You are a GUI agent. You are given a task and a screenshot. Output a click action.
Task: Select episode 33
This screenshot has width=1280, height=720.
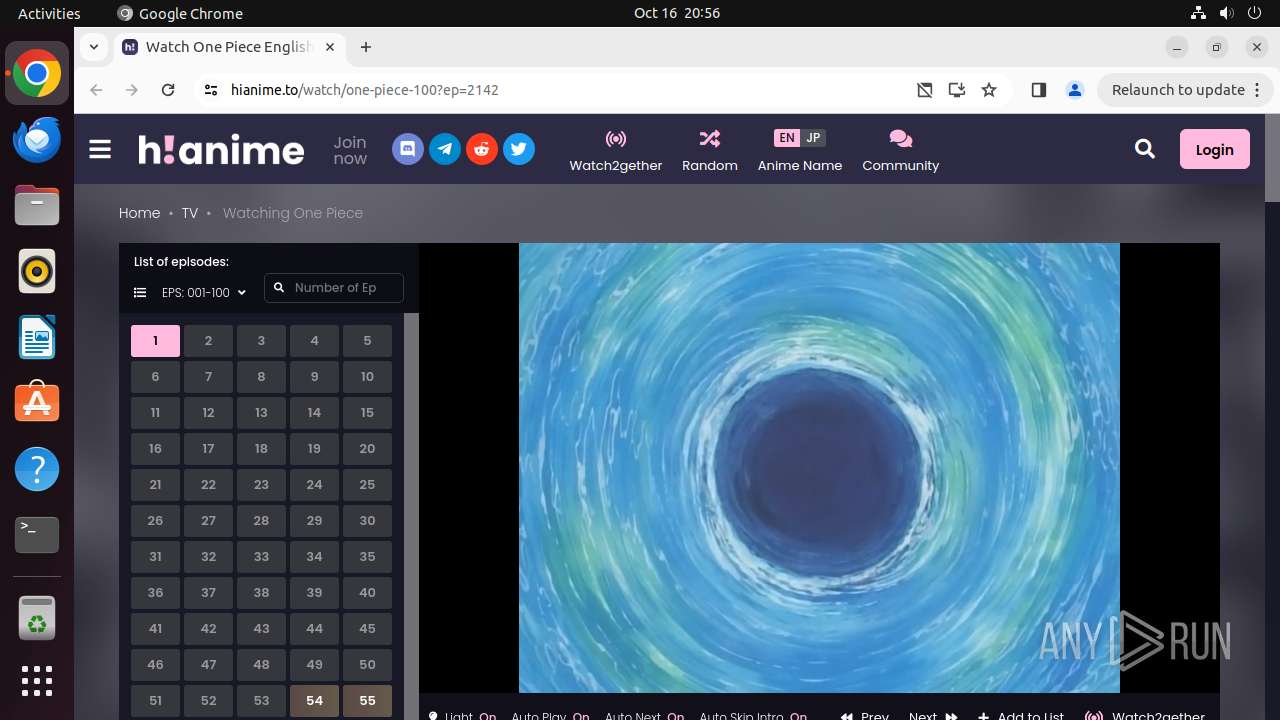click(x=261, y=557)
